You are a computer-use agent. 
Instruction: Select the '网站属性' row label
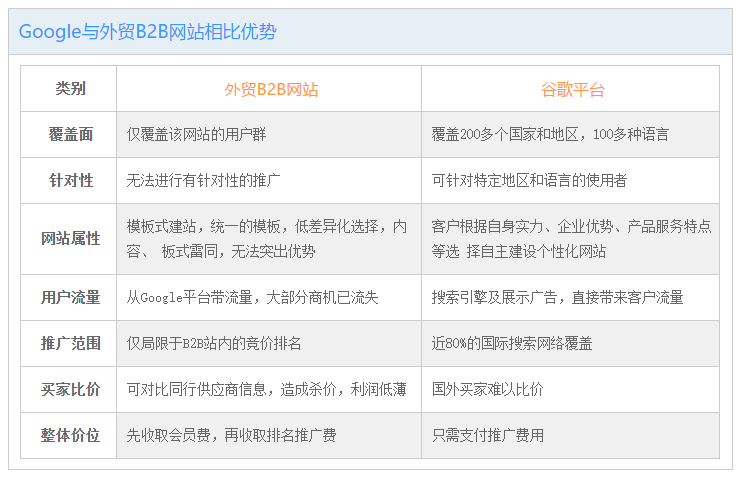71,238
